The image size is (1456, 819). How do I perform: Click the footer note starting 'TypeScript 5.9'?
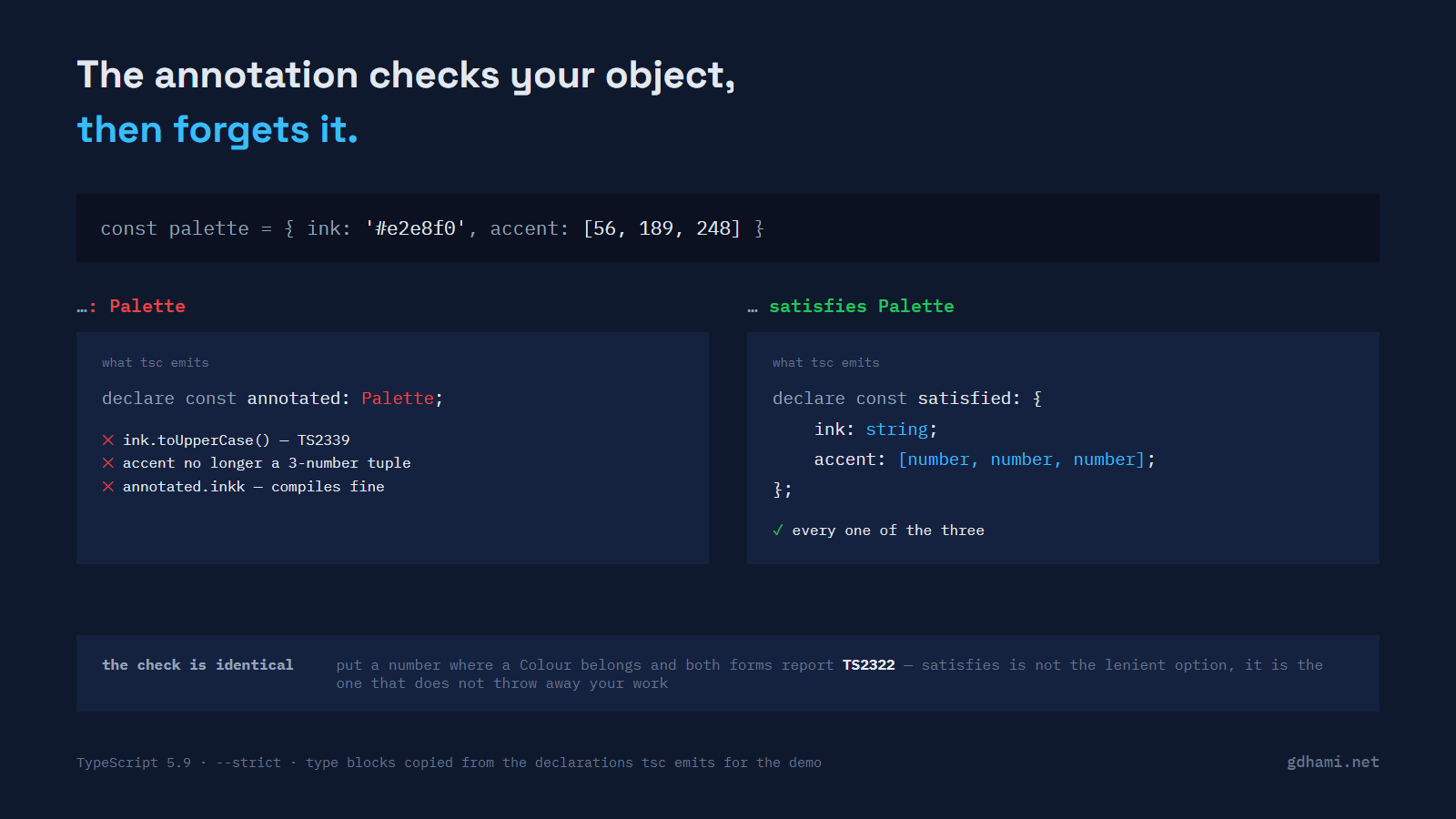[x=449, y=763]
